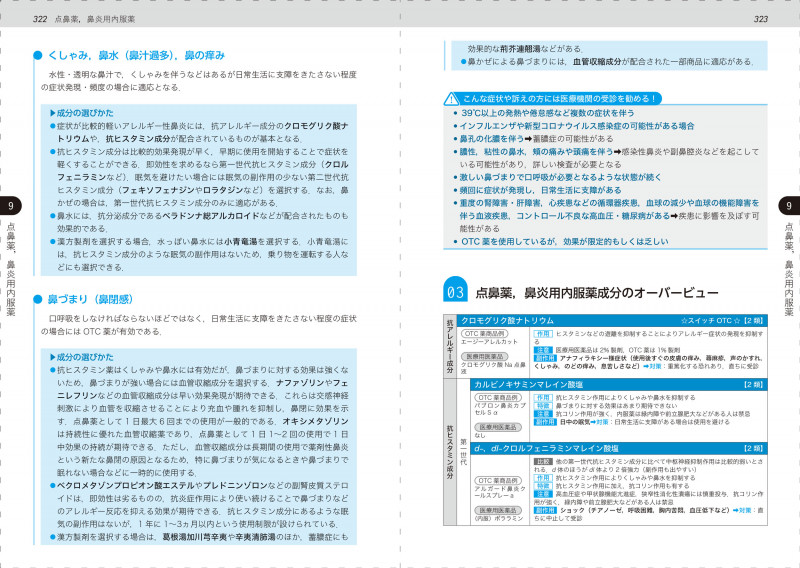
Task: Click warning line OTC薬を使用しているが，効果が限定的
Action: (564, 242)
